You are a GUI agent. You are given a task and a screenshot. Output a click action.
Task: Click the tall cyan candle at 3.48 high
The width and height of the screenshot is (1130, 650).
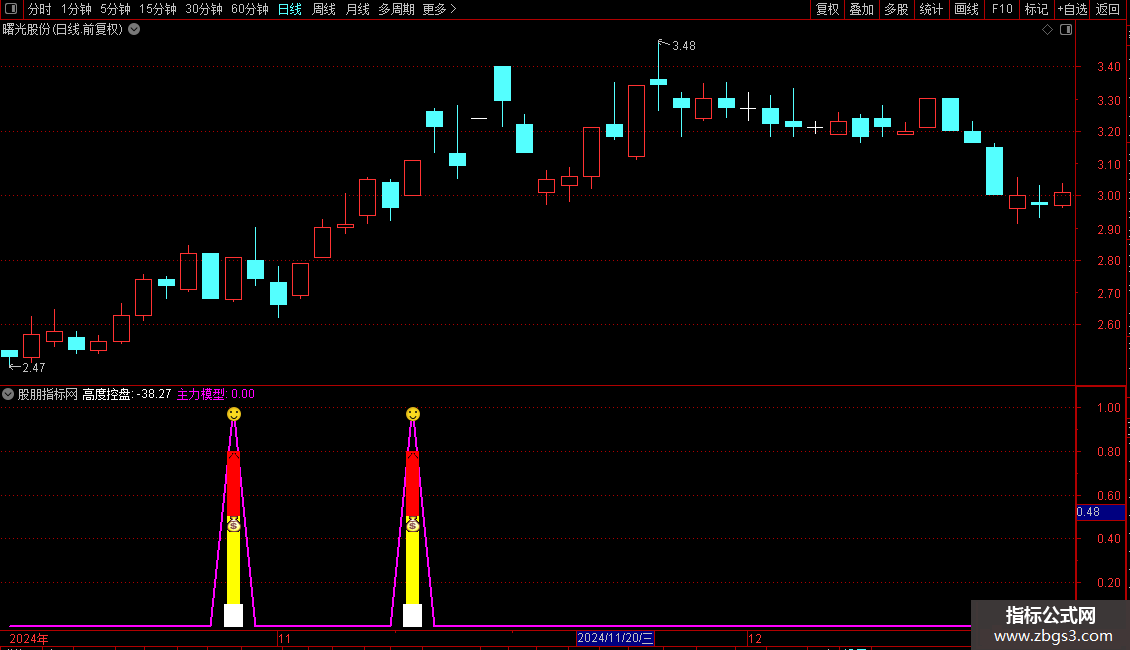tap(659, 82)
